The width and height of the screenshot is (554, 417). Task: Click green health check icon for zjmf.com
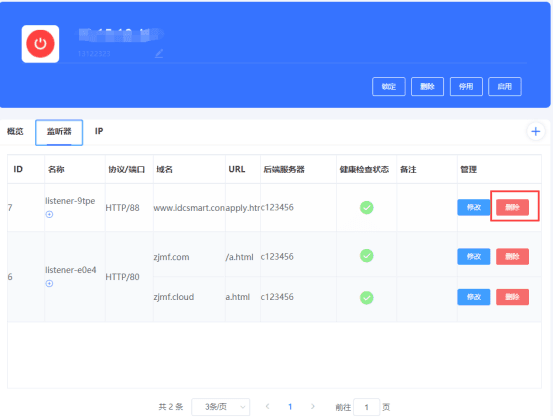click(366, 256)
